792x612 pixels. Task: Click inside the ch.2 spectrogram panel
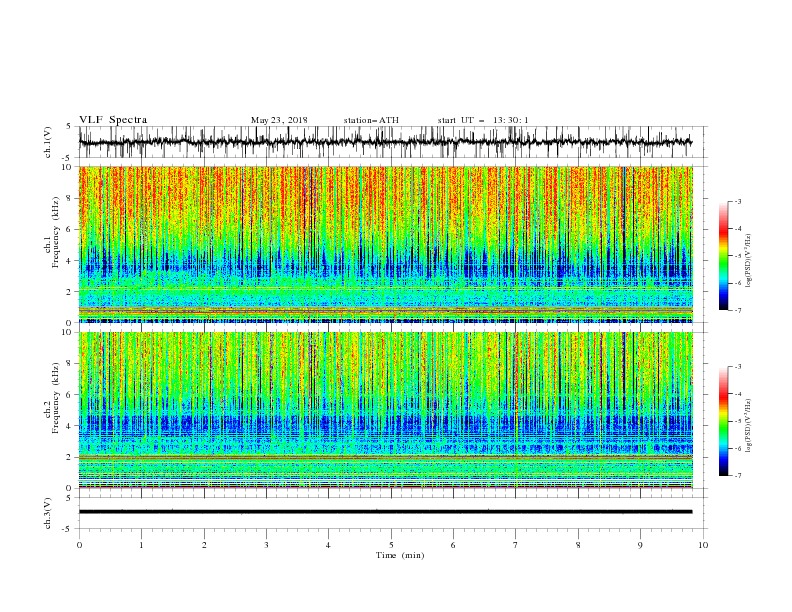385,410
